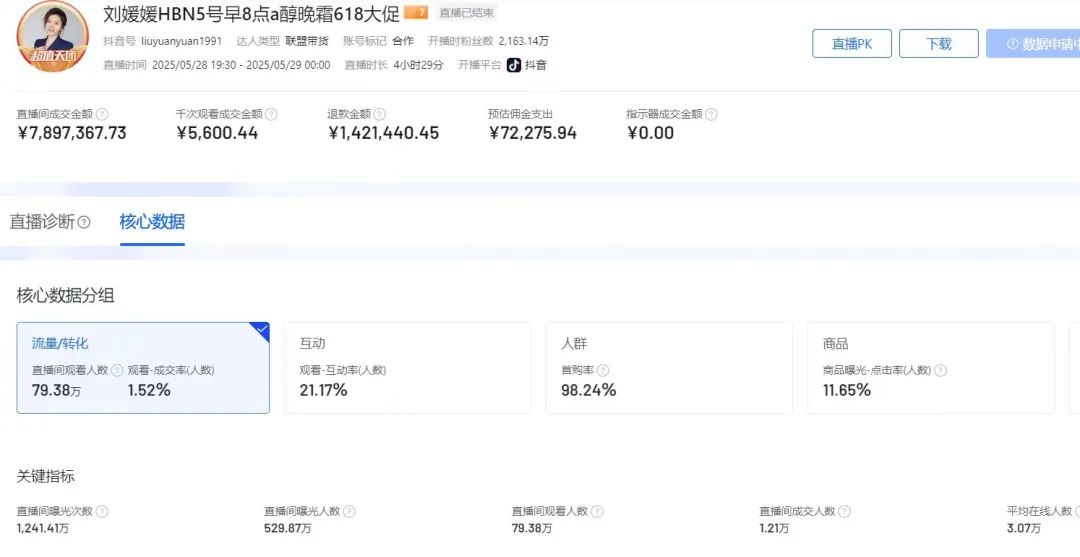Screen dimensions: 1080x557
Task: Click the 数据申请 button
Action: tap(1034, 44)
